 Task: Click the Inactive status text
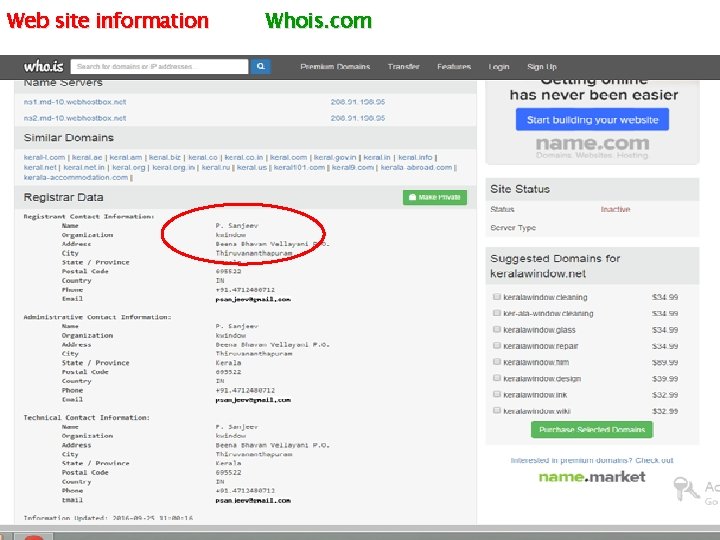coord(615,209)
